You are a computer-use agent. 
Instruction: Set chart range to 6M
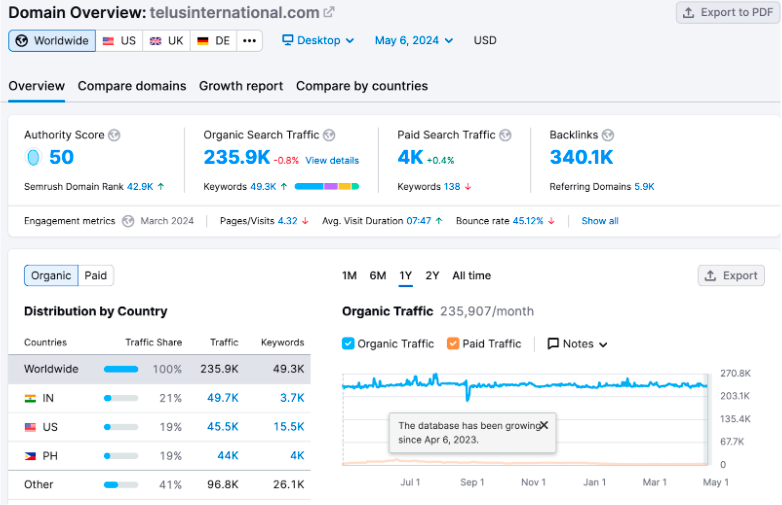[x=378, y=276]
